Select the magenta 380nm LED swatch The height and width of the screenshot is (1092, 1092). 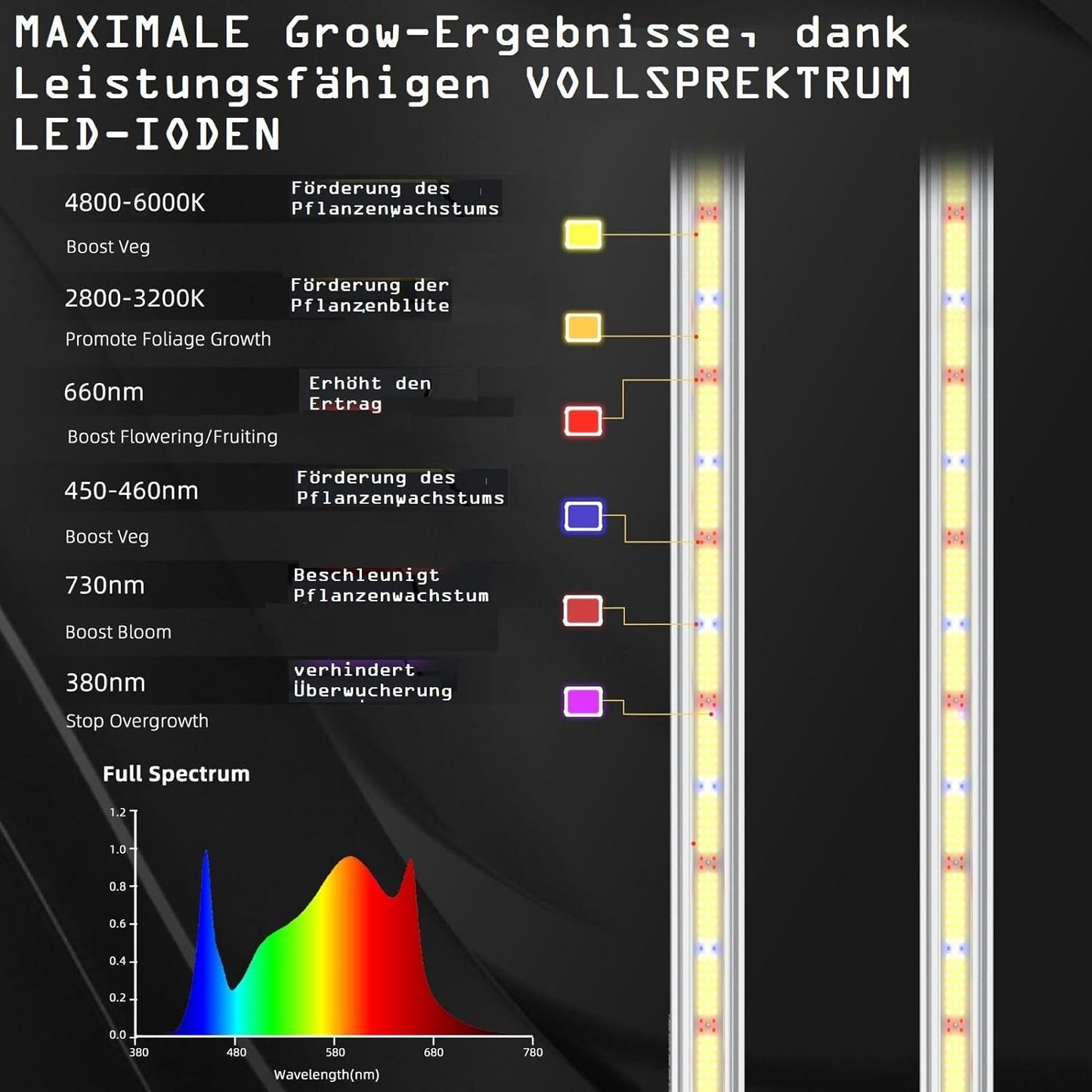(582, 701)
